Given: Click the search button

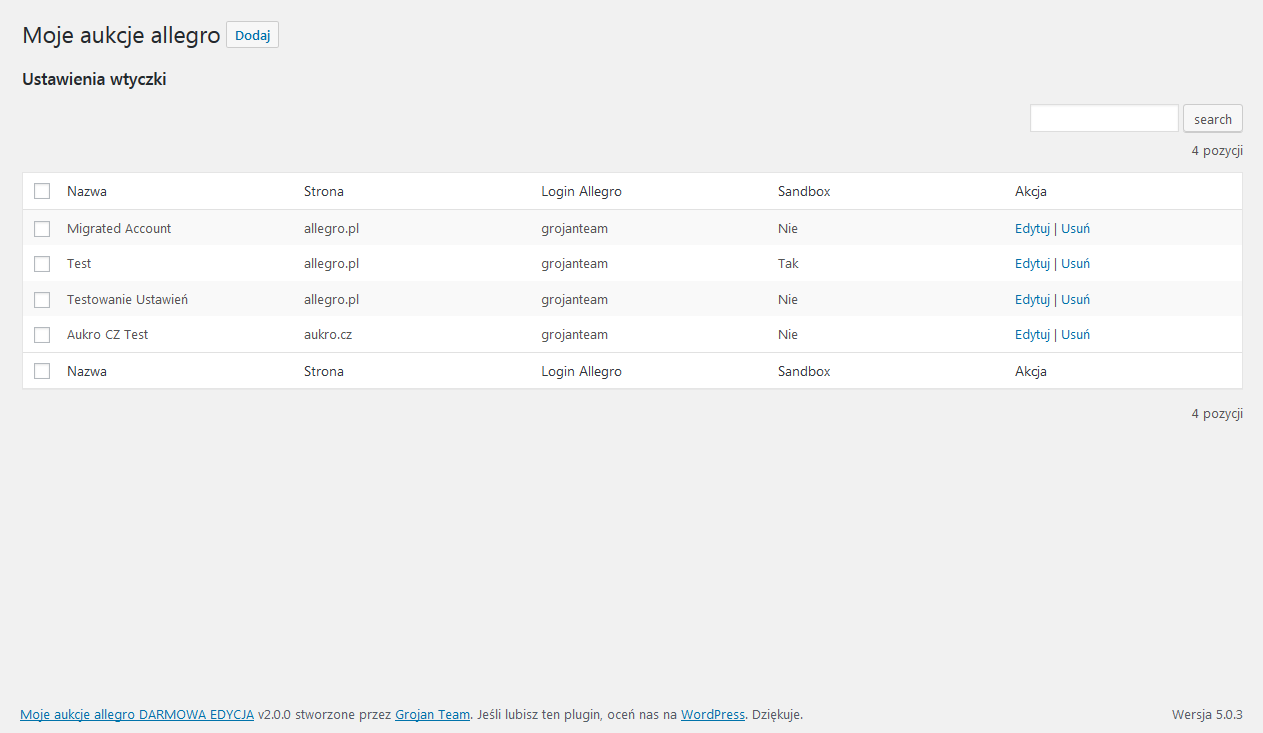Looking at the screenshot, I should [x=1213, y=118].
